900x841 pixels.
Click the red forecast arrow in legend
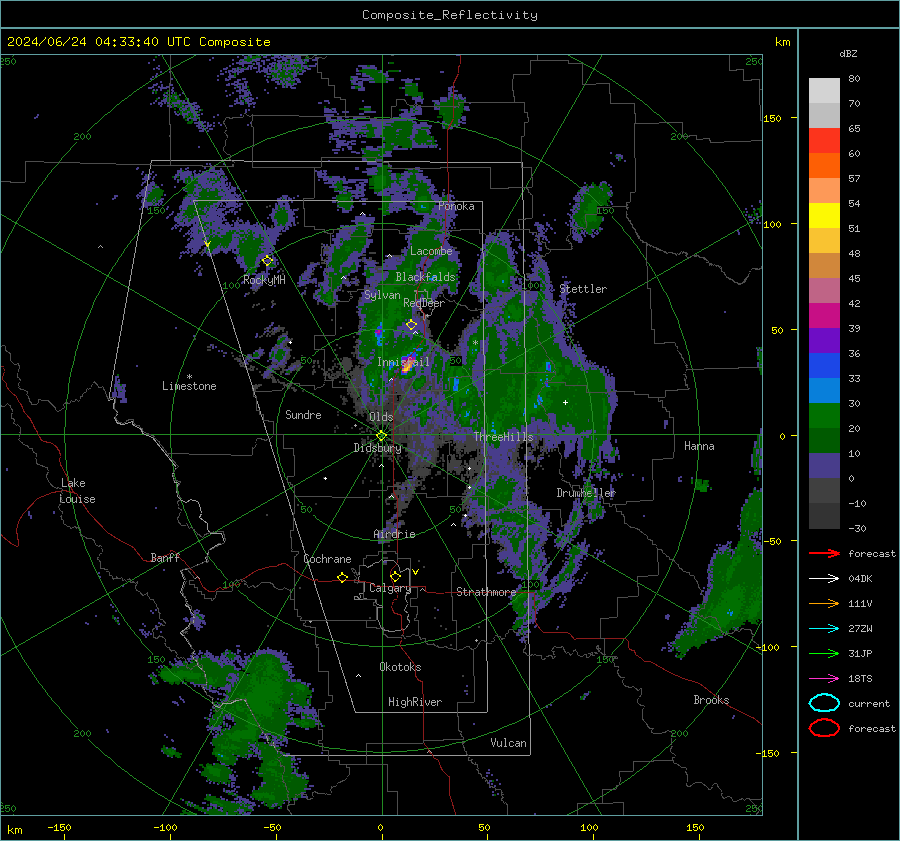click(824, 553)
